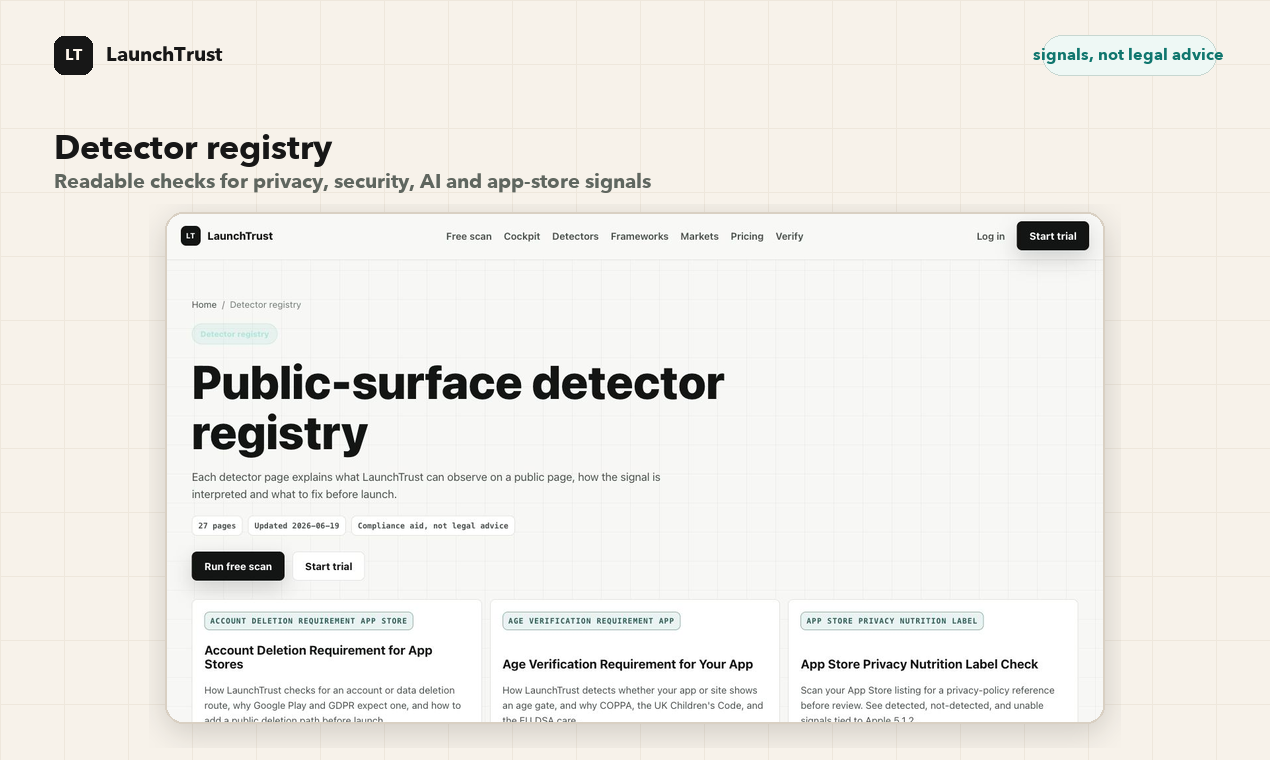Click the Readable checks for privacy subtitle
The image size is (1270, 760).
point(353,182)
